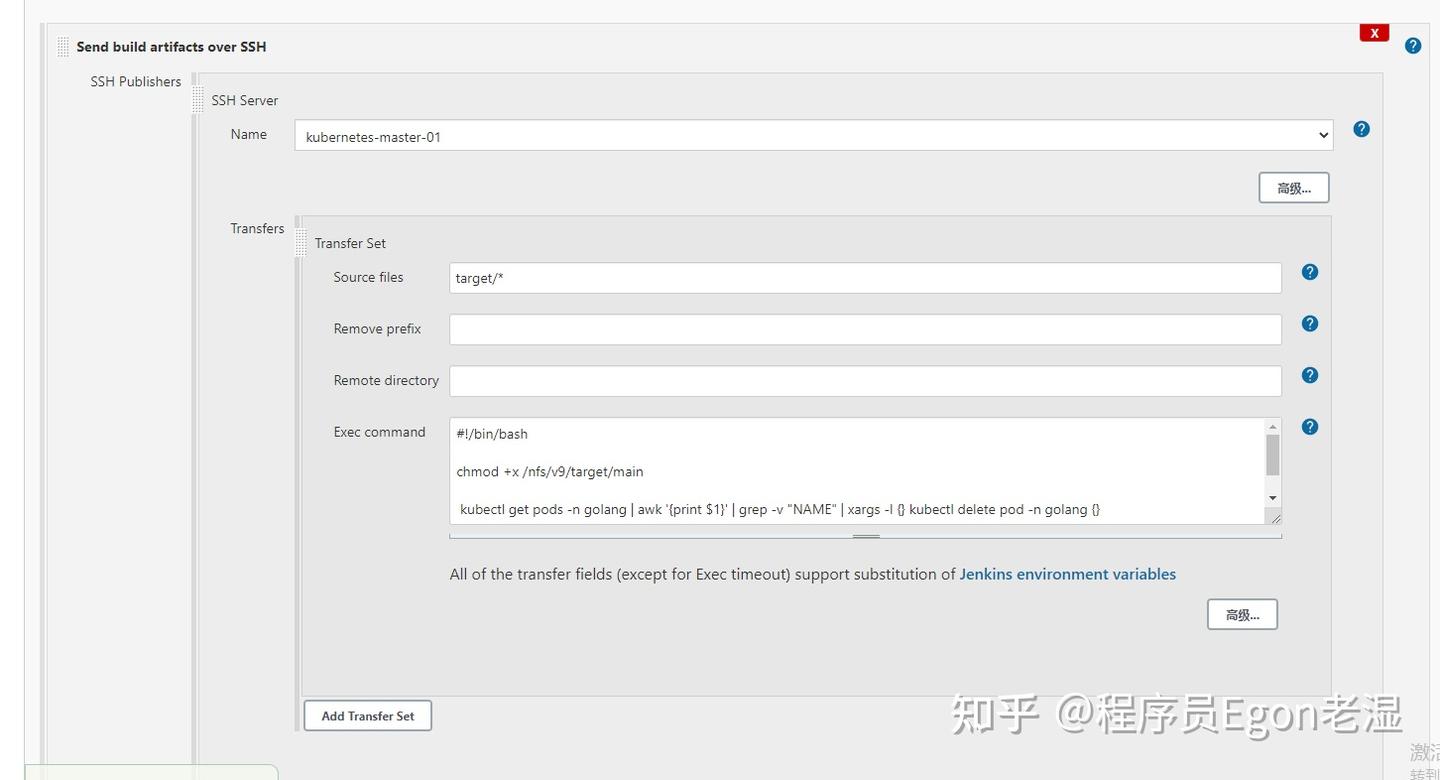
Task: Click the Transfer Set drag handle
Action: (301, 242)
